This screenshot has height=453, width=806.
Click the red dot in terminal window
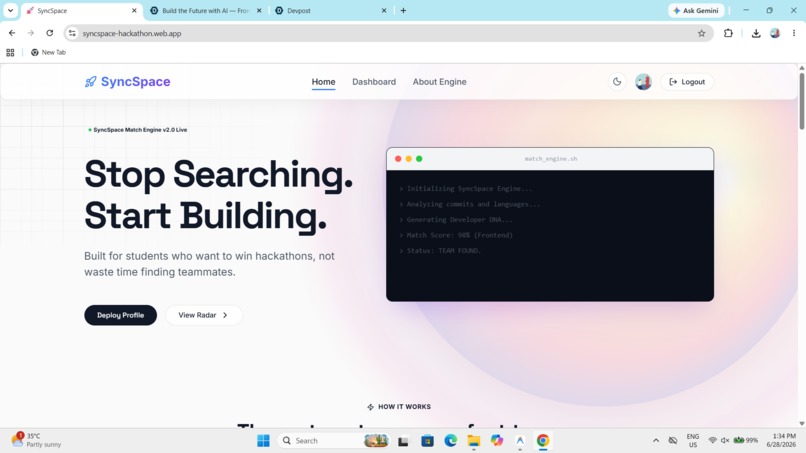(398, 159)
